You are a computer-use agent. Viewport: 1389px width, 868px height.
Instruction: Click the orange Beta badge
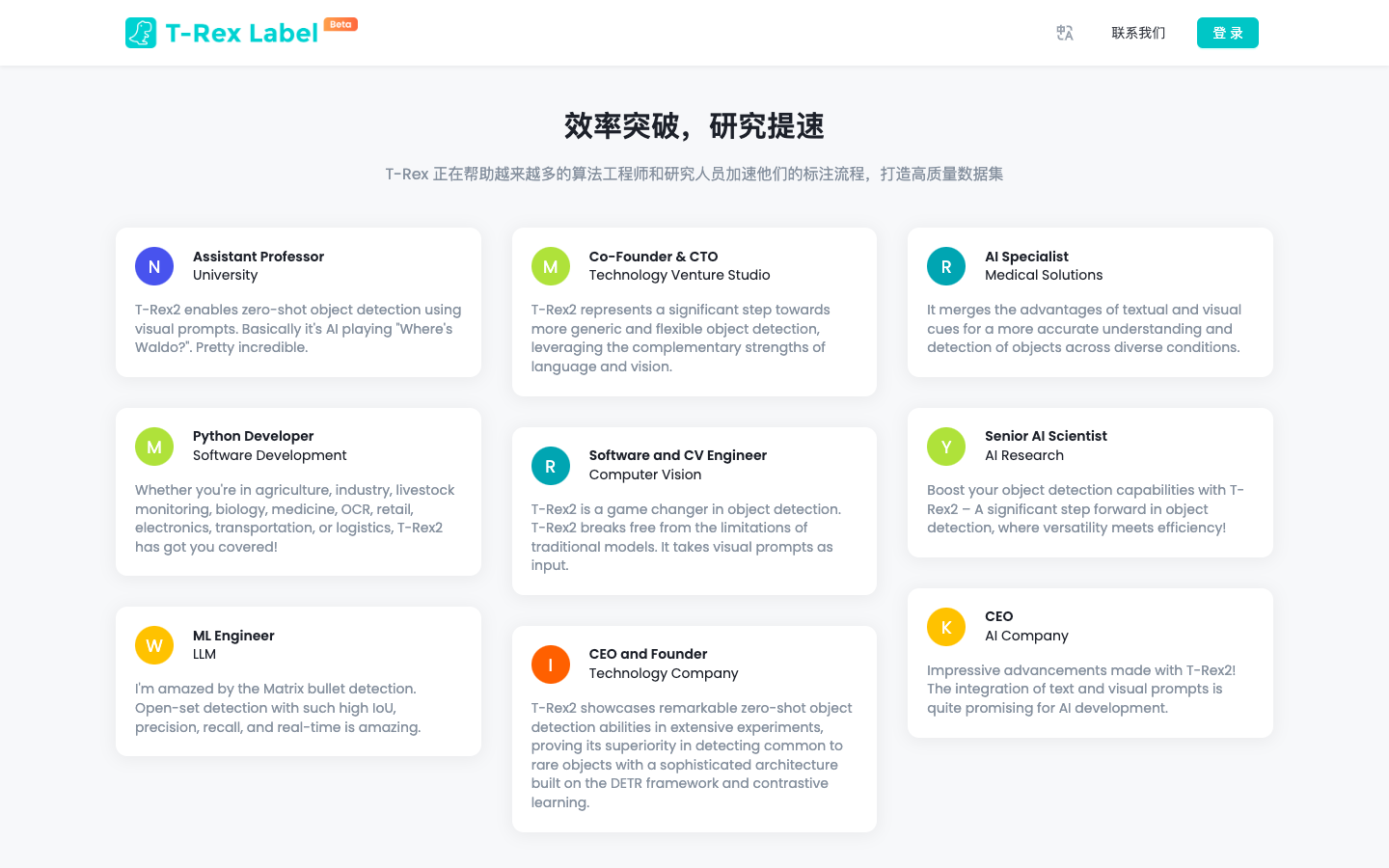pyautogui.click(x=340, y=24)
